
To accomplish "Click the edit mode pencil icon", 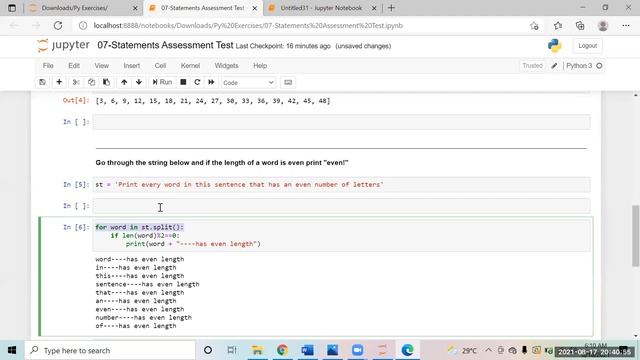I will pos(554,66).
